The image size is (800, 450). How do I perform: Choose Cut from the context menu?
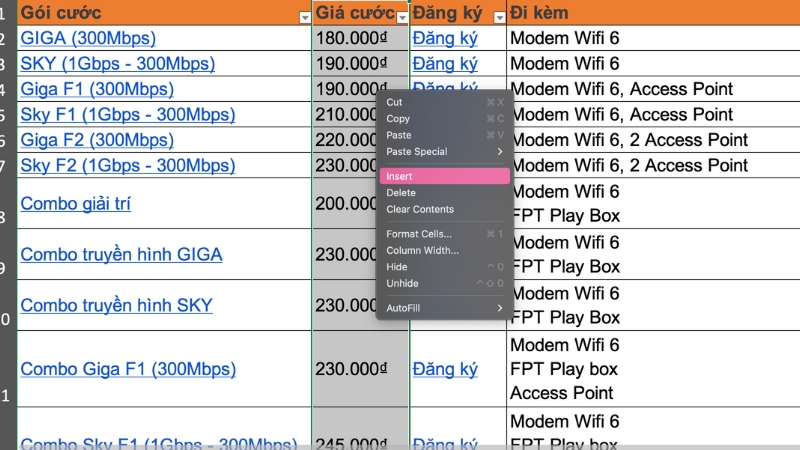point(395,102)
